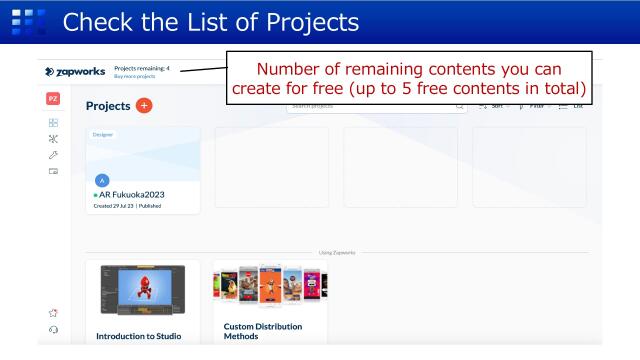This screenshot has height=360, width=640.
Task: Click the Introduction to Studio title
Action: tap(139, 336)
